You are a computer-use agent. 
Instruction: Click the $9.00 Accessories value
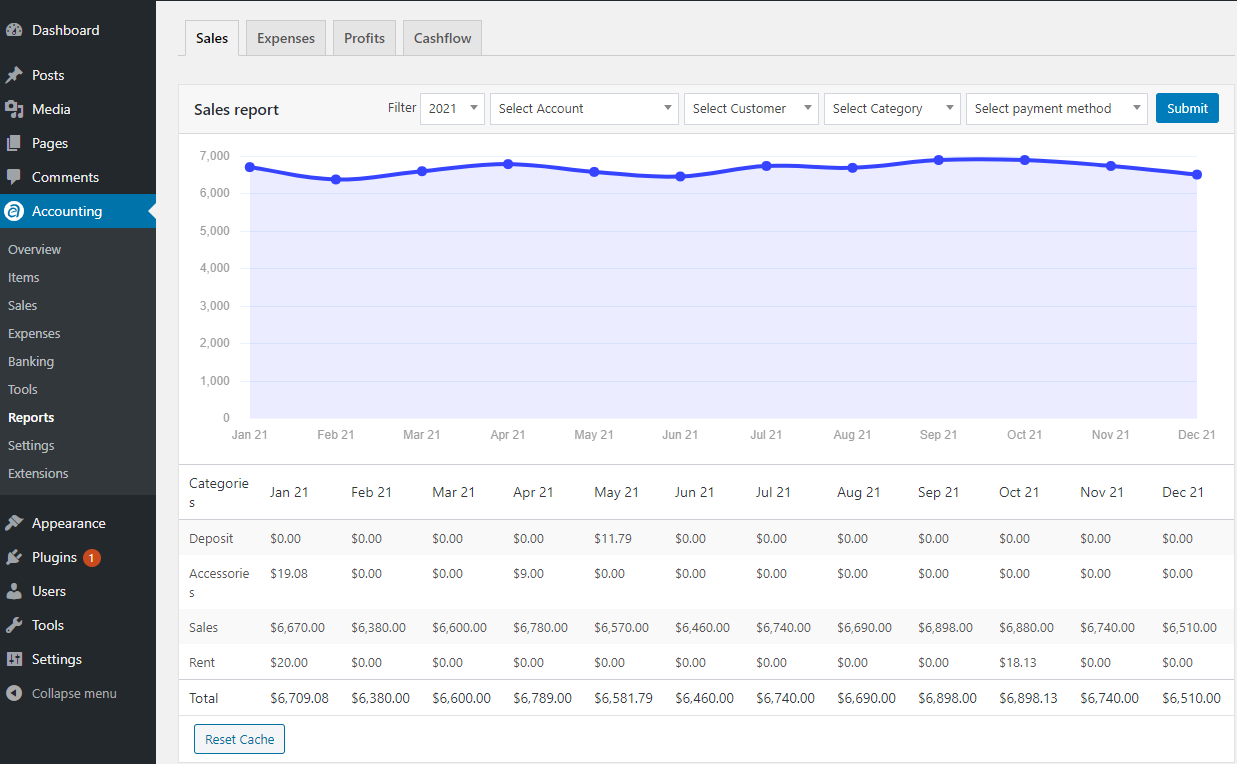[528, 574]
